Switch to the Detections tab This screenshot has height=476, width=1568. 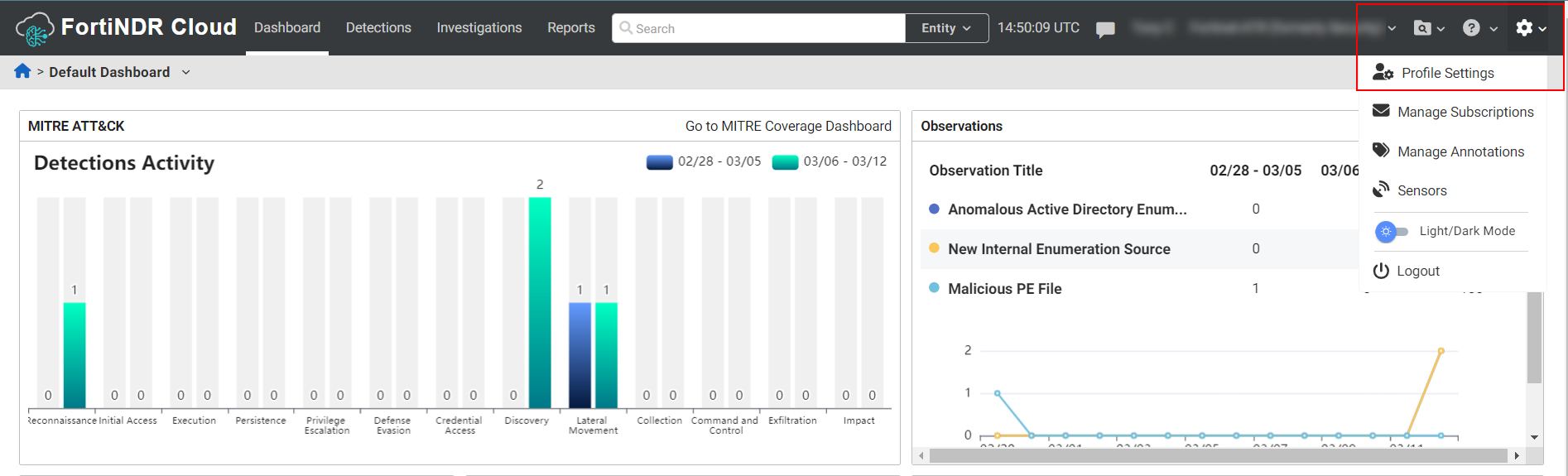click(x=378, y=28)
